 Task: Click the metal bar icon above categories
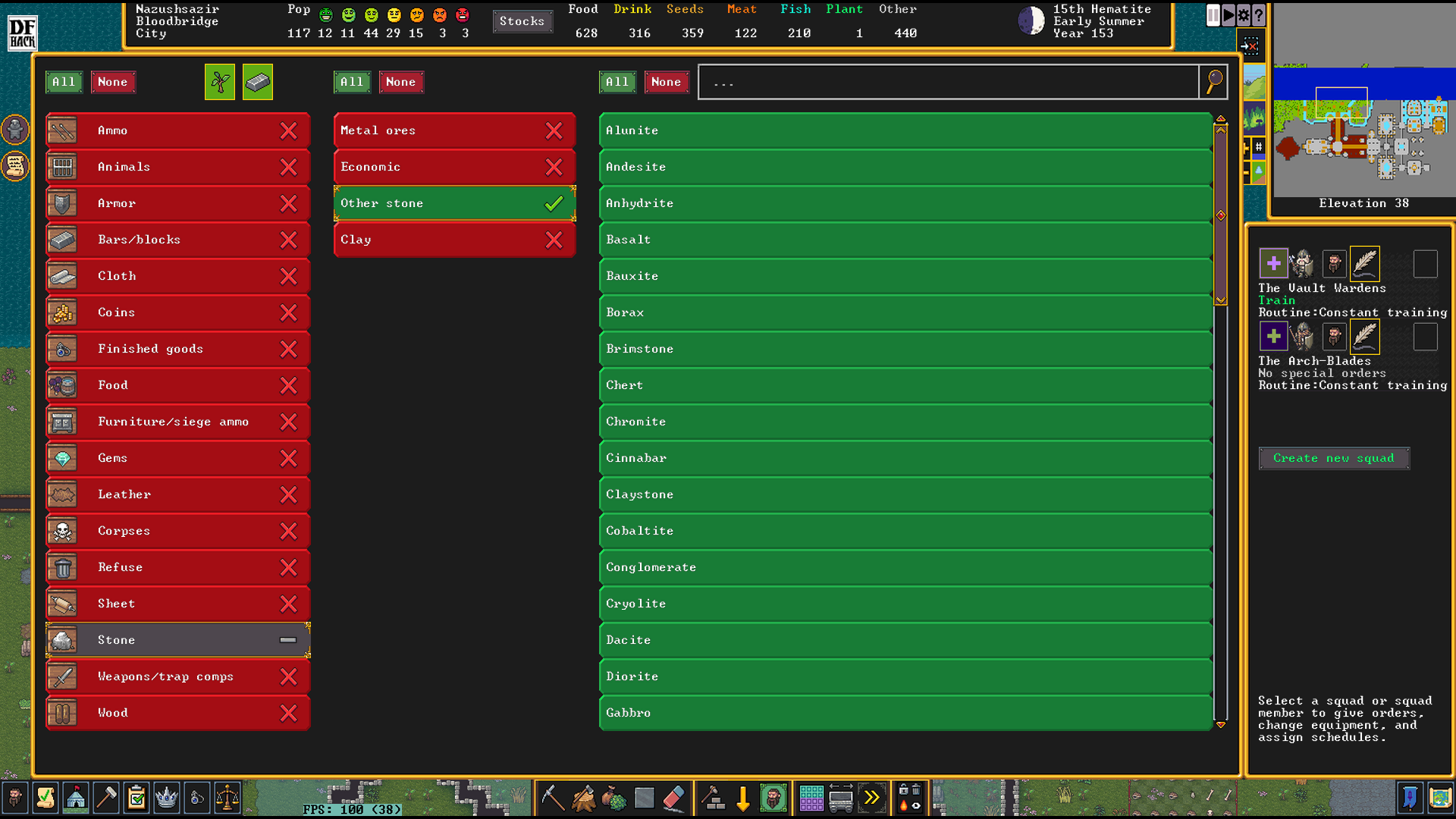(258, 82)
